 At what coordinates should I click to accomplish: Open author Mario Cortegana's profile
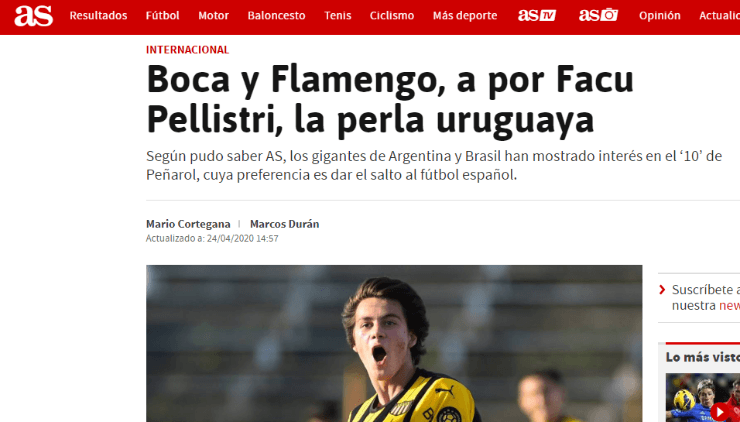188,224
